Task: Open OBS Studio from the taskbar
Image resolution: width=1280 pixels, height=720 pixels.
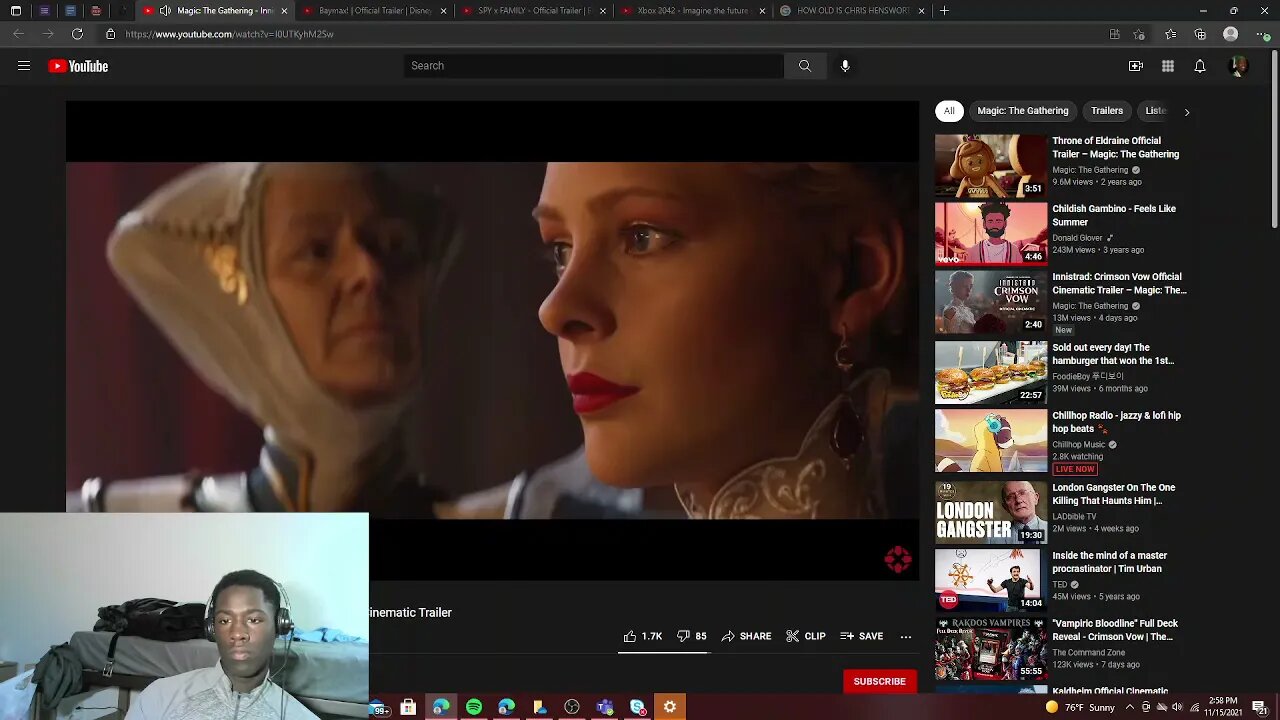Action: (572, 707)
